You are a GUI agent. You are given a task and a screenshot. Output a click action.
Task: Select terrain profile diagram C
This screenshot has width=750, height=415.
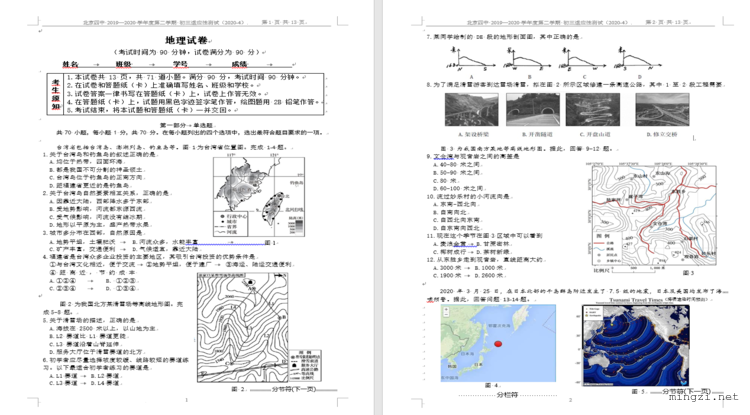click(x=584, y=60)
